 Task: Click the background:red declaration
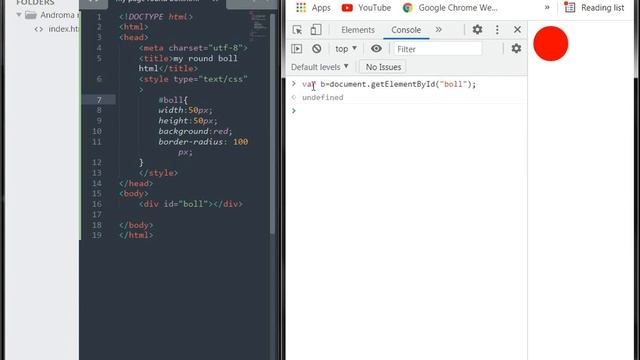(x=195, y=131)
